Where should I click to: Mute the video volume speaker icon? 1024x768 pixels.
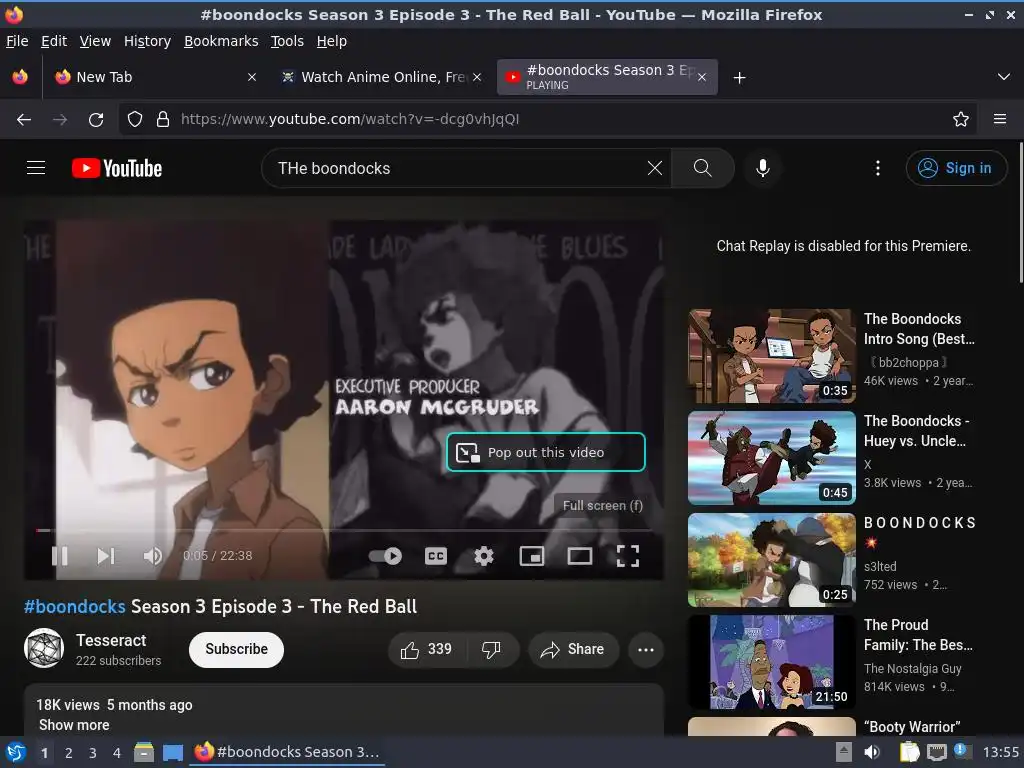click(x=153, y=556)
